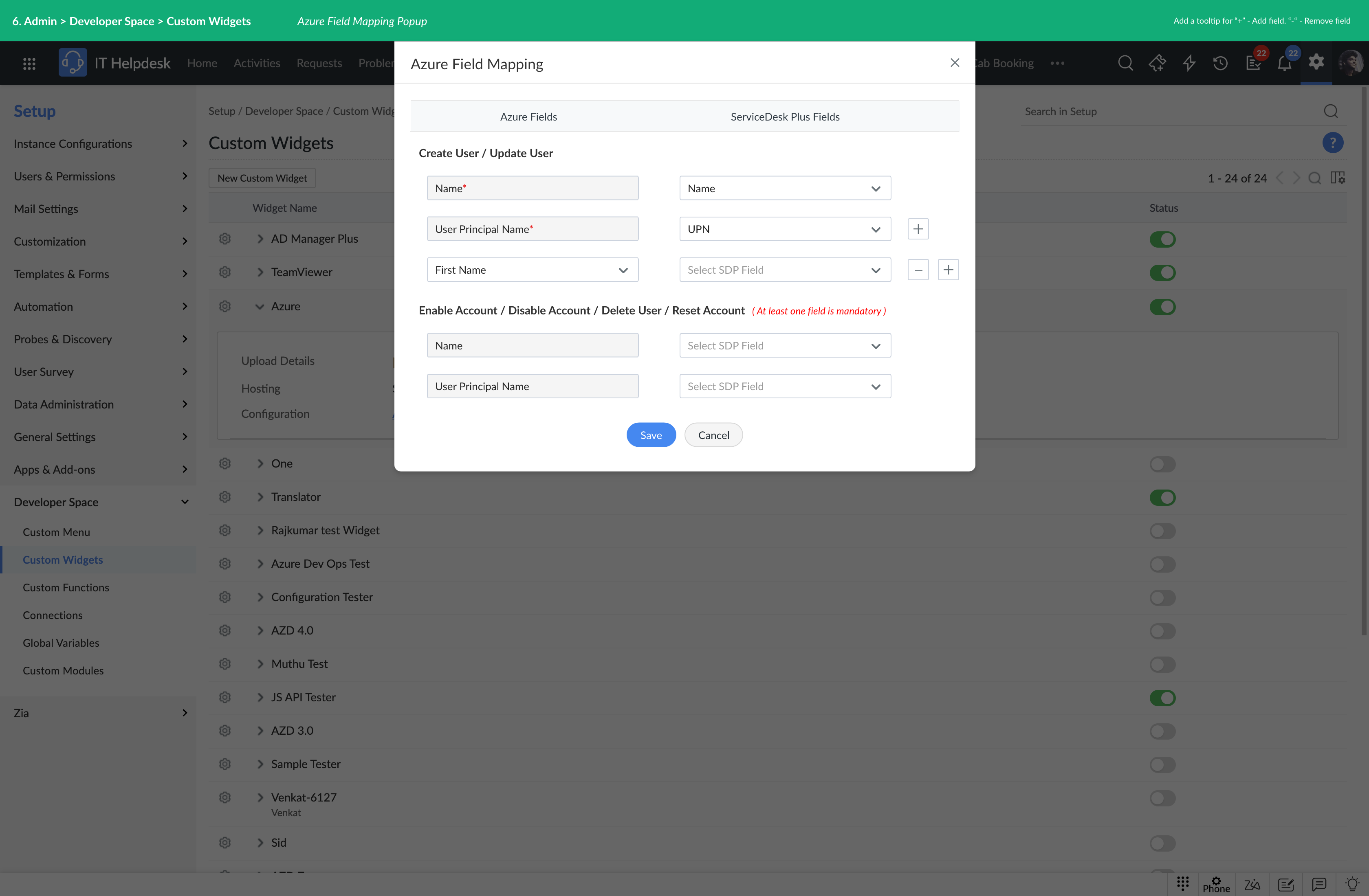Close the Azure Field Mapping popup
1369x896 pixels.
point(955,63)
